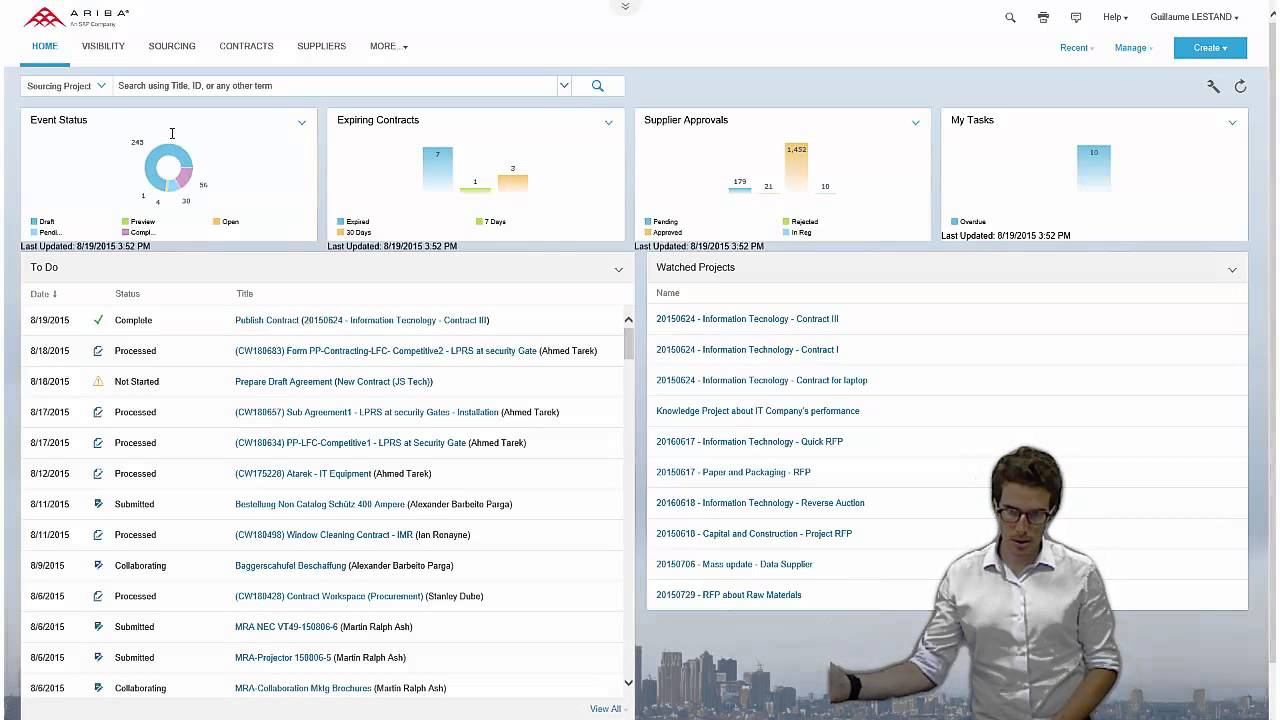Click the printer icon in header

click(x=1043, y=18)
